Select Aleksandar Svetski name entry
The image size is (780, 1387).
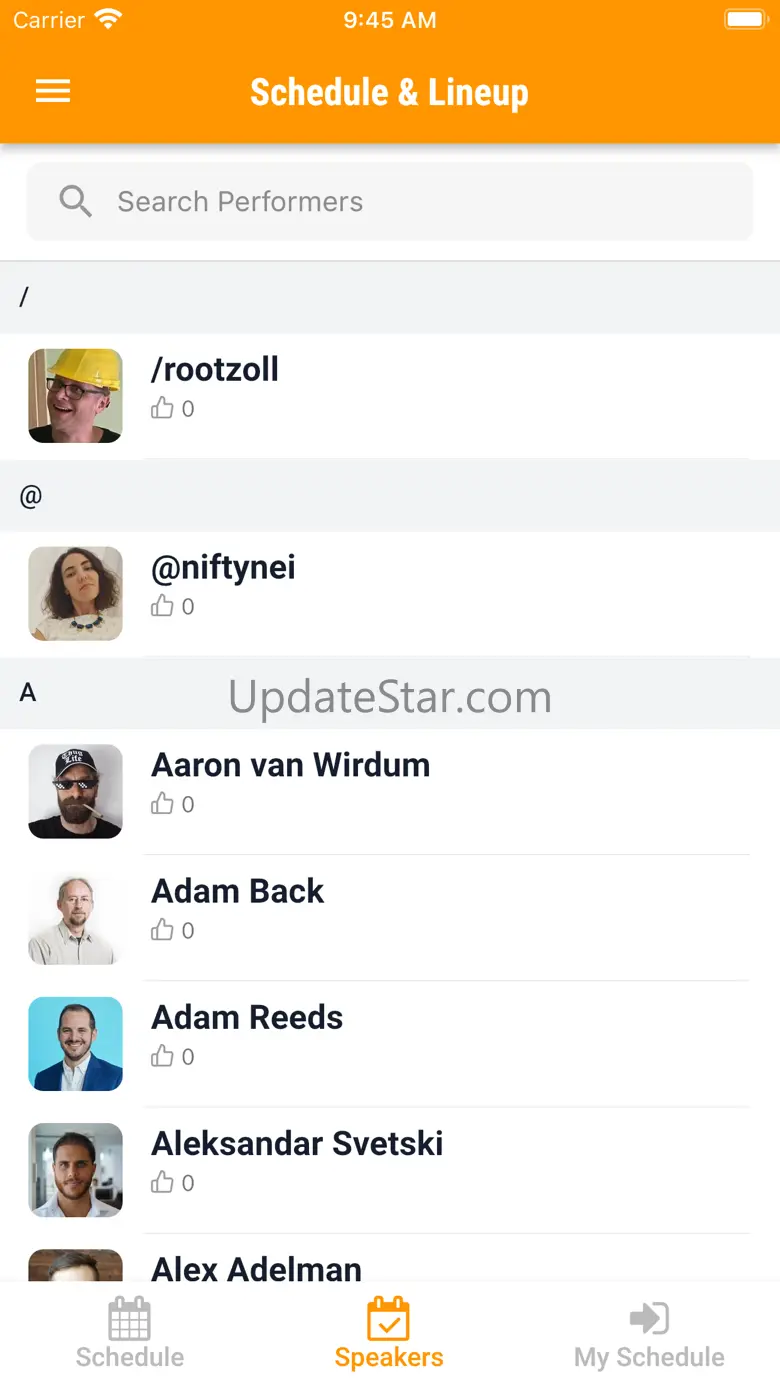[297, 1143]
